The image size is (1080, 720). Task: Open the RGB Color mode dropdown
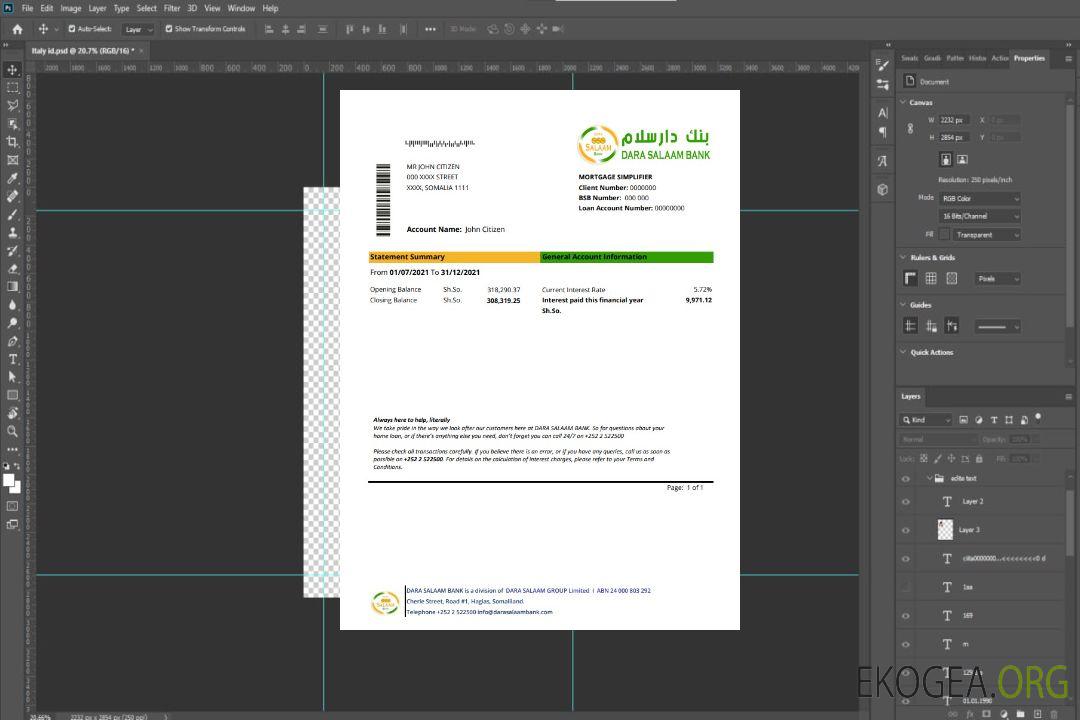coord(980,198)
